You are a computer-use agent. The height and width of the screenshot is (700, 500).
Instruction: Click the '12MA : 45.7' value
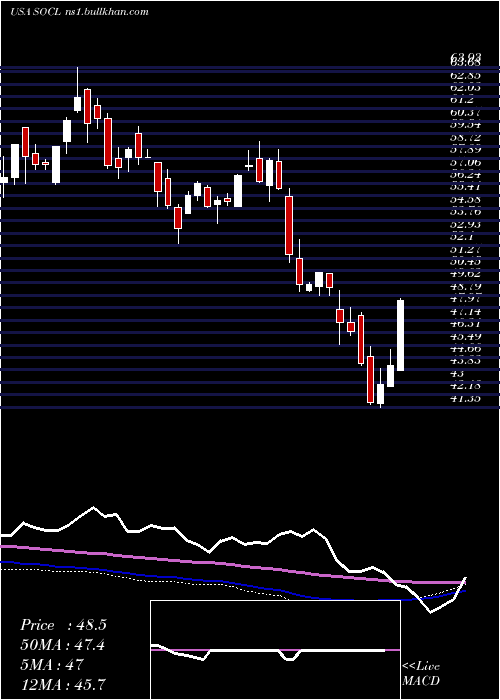tap(63, 684)
